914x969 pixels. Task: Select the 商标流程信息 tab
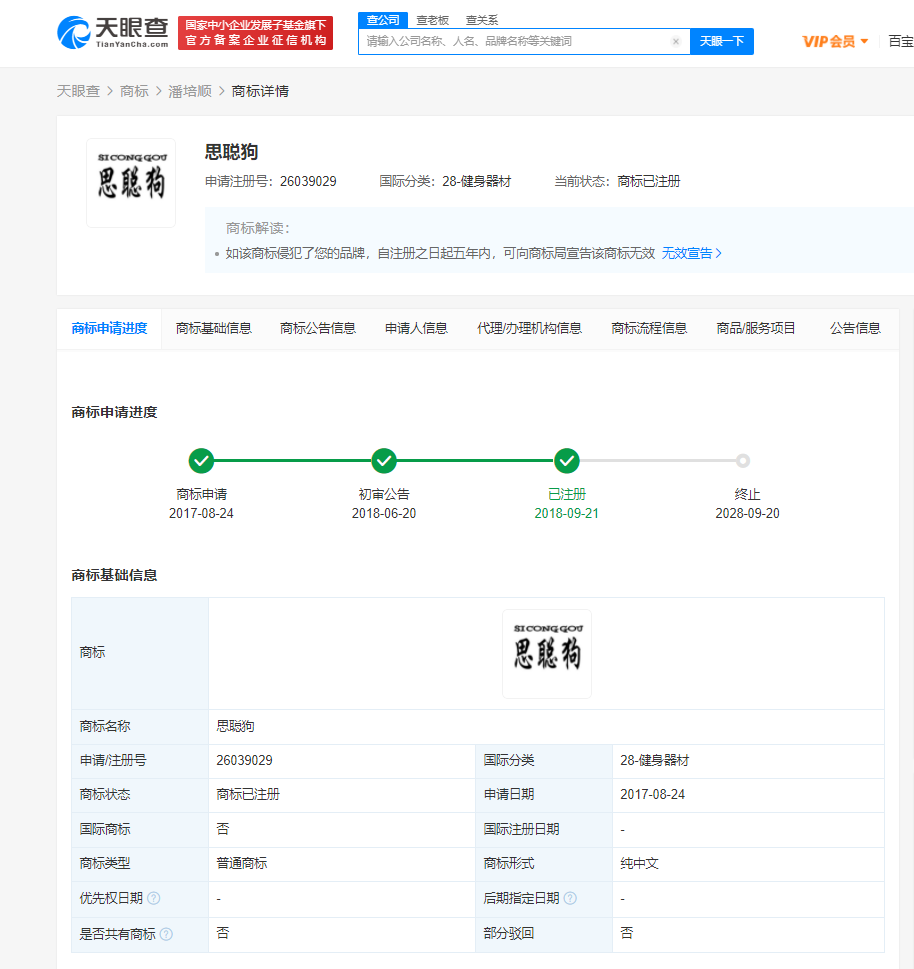click(649, 328)
